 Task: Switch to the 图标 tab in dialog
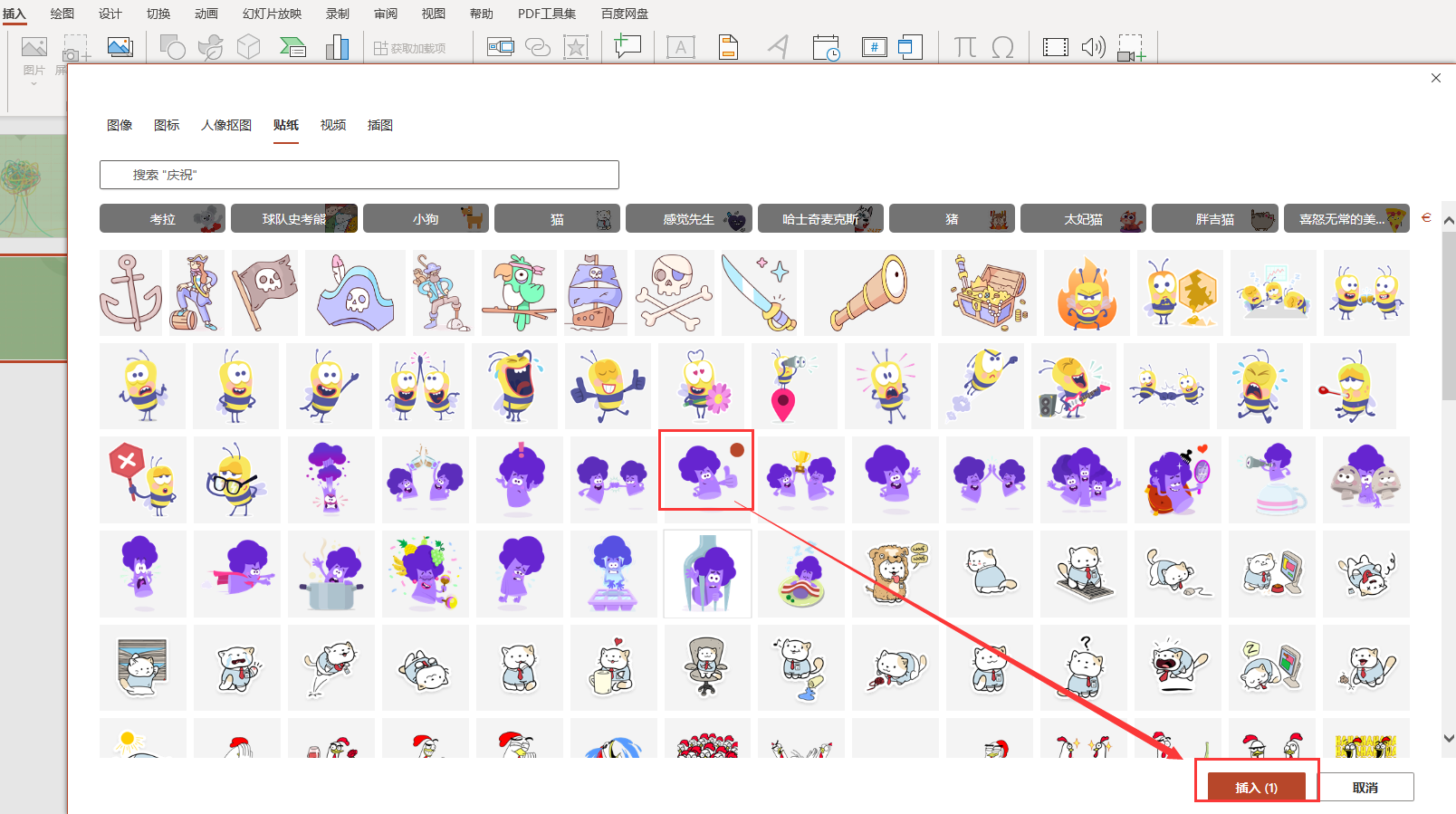click(167, 125)
